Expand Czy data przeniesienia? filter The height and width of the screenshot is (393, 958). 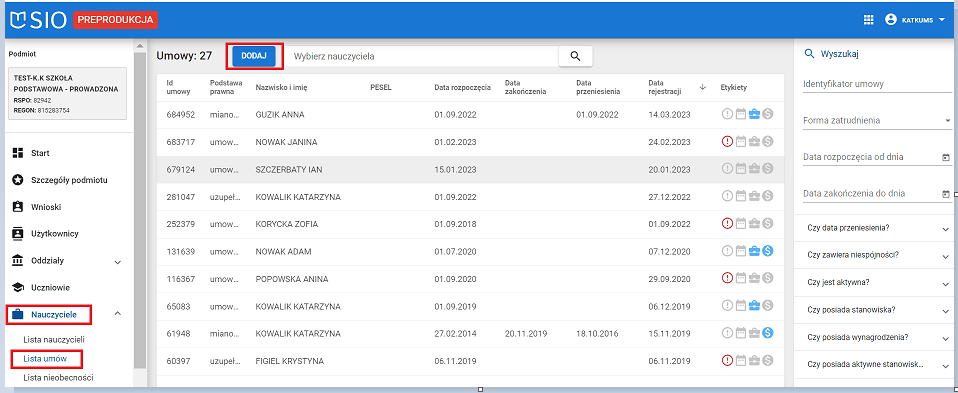[x=876, y=228]
